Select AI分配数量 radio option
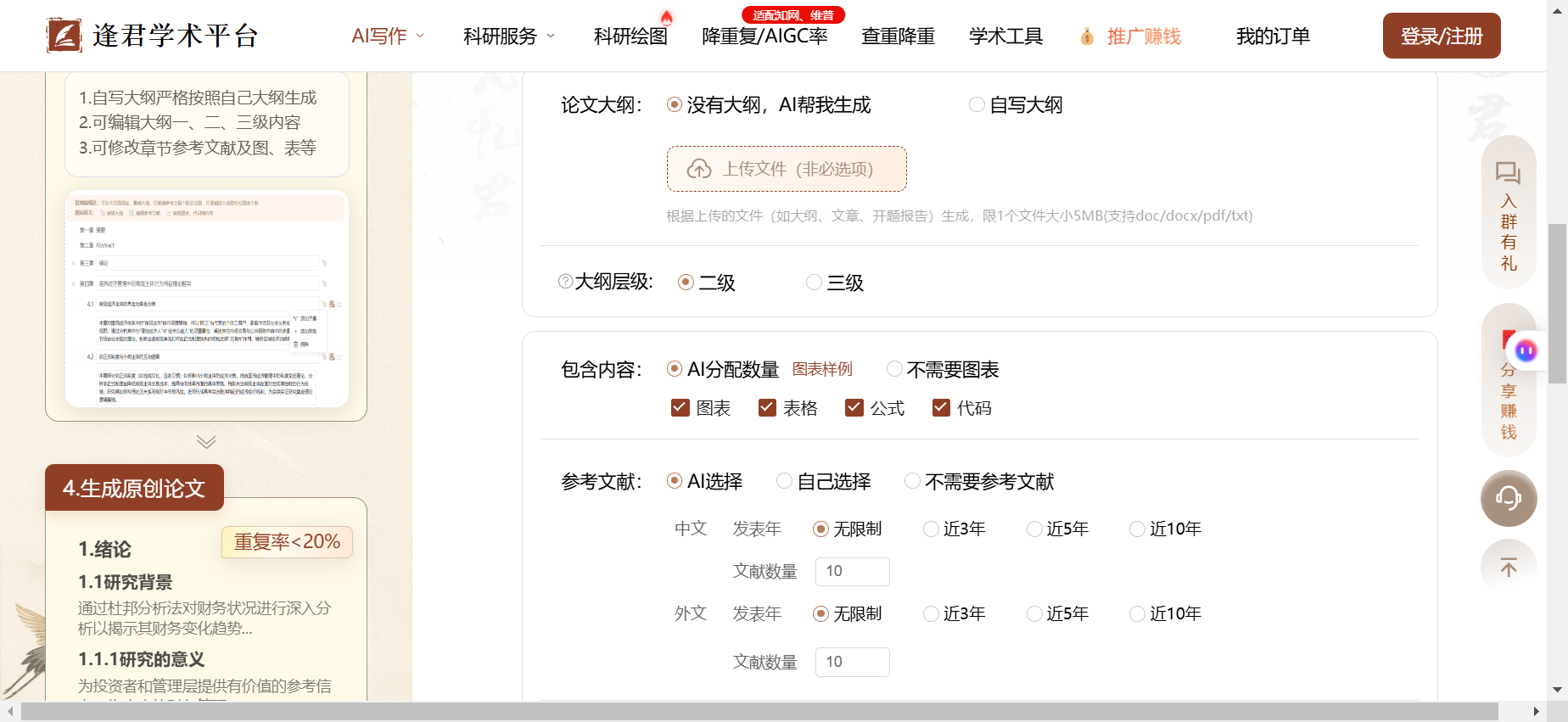 675,368
